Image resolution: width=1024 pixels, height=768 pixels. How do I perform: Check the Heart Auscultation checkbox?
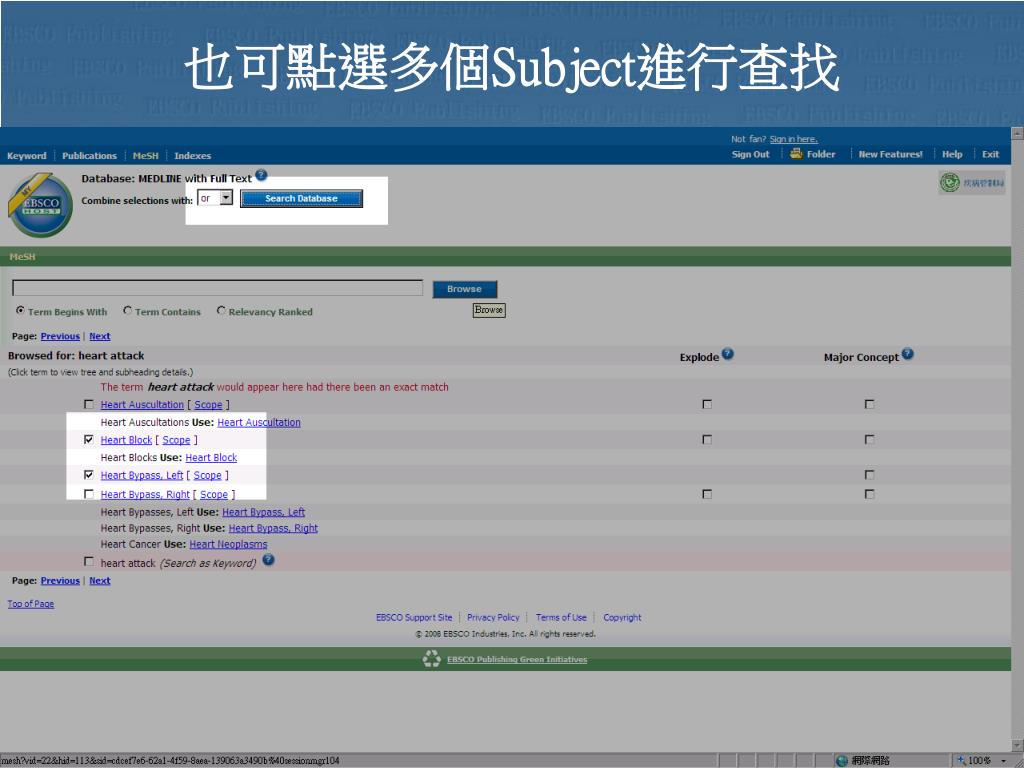[89, 404]
